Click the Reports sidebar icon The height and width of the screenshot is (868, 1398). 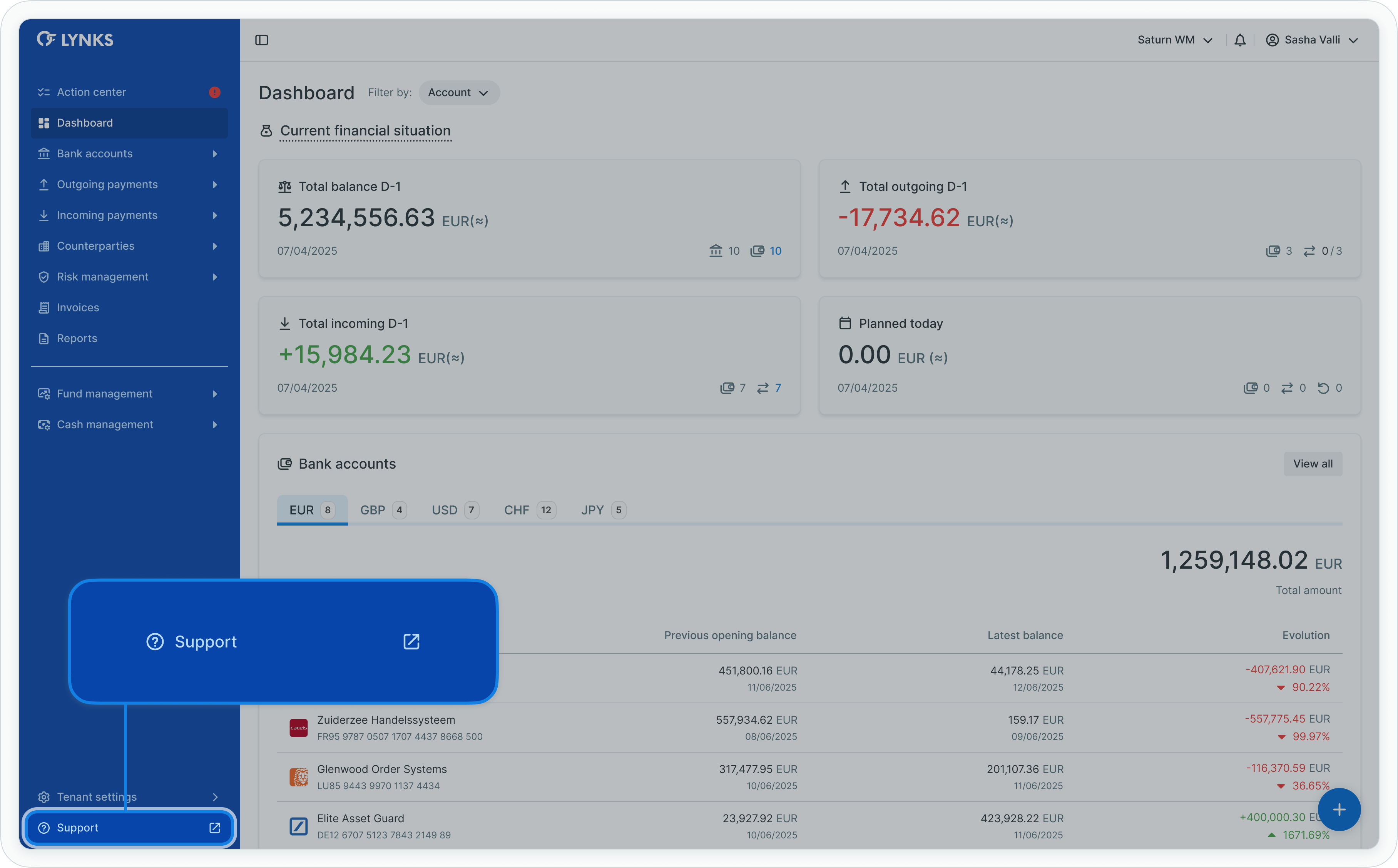point(43,339)
